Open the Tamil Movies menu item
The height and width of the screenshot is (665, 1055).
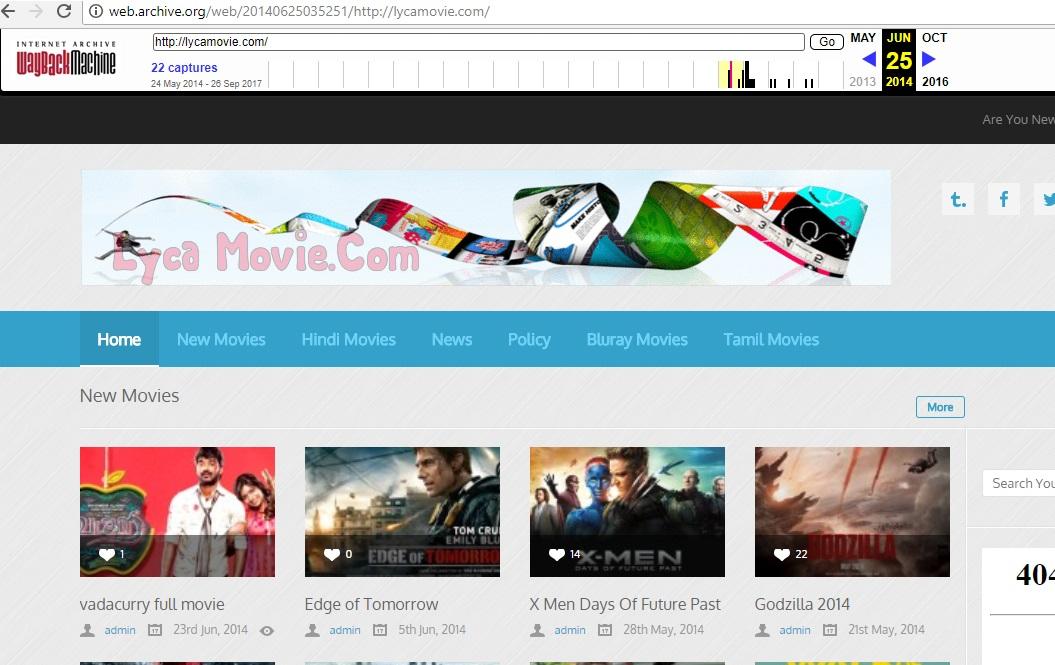(x=771, y=339)
